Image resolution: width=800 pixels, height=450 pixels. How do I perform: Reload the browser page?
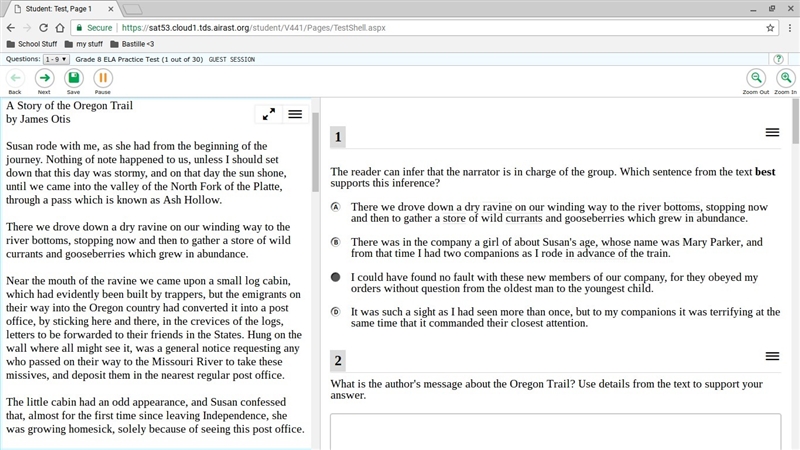click(43, 28)
